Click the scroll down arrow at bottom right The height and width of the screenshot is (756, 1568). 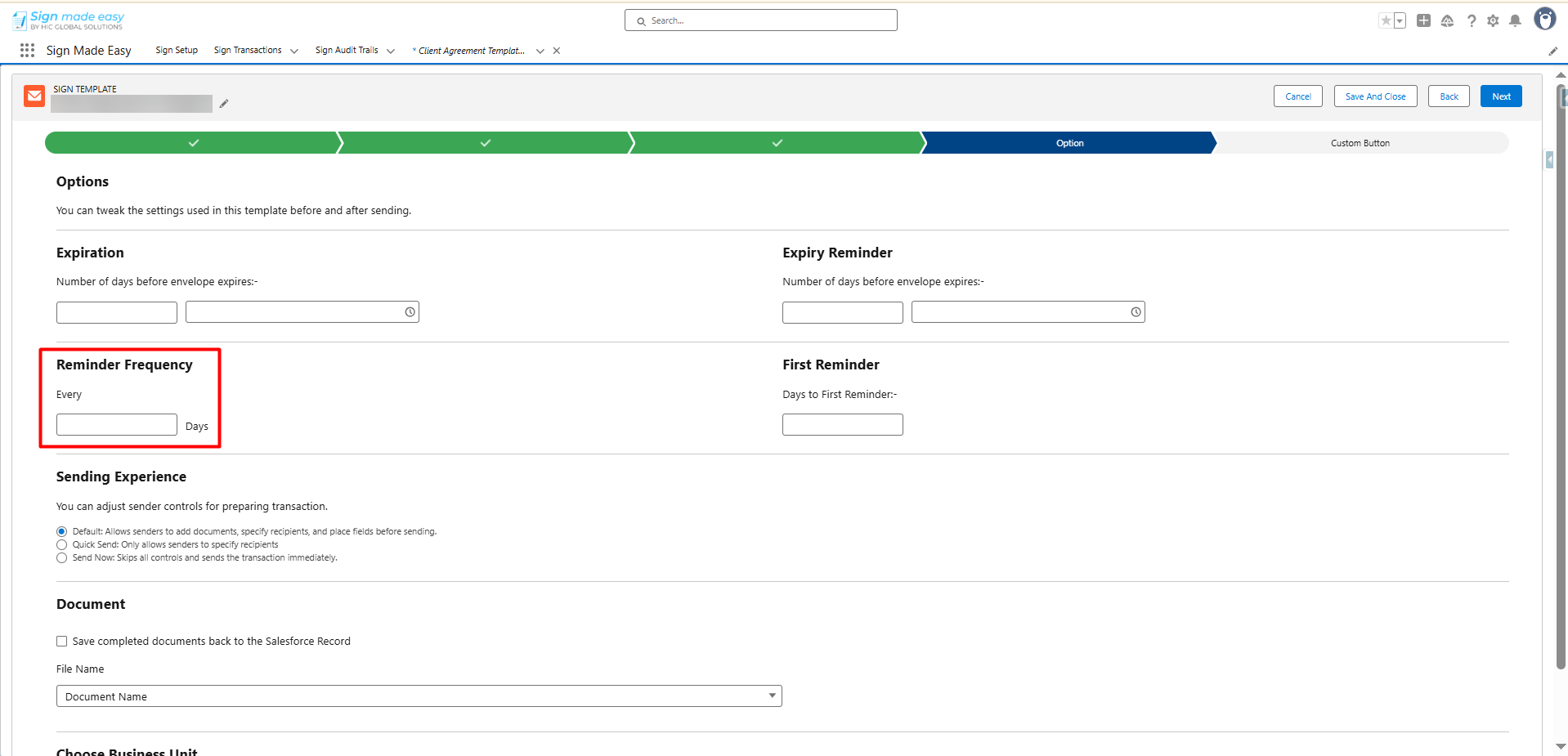pyautogui.click(x=1561, y=746)
